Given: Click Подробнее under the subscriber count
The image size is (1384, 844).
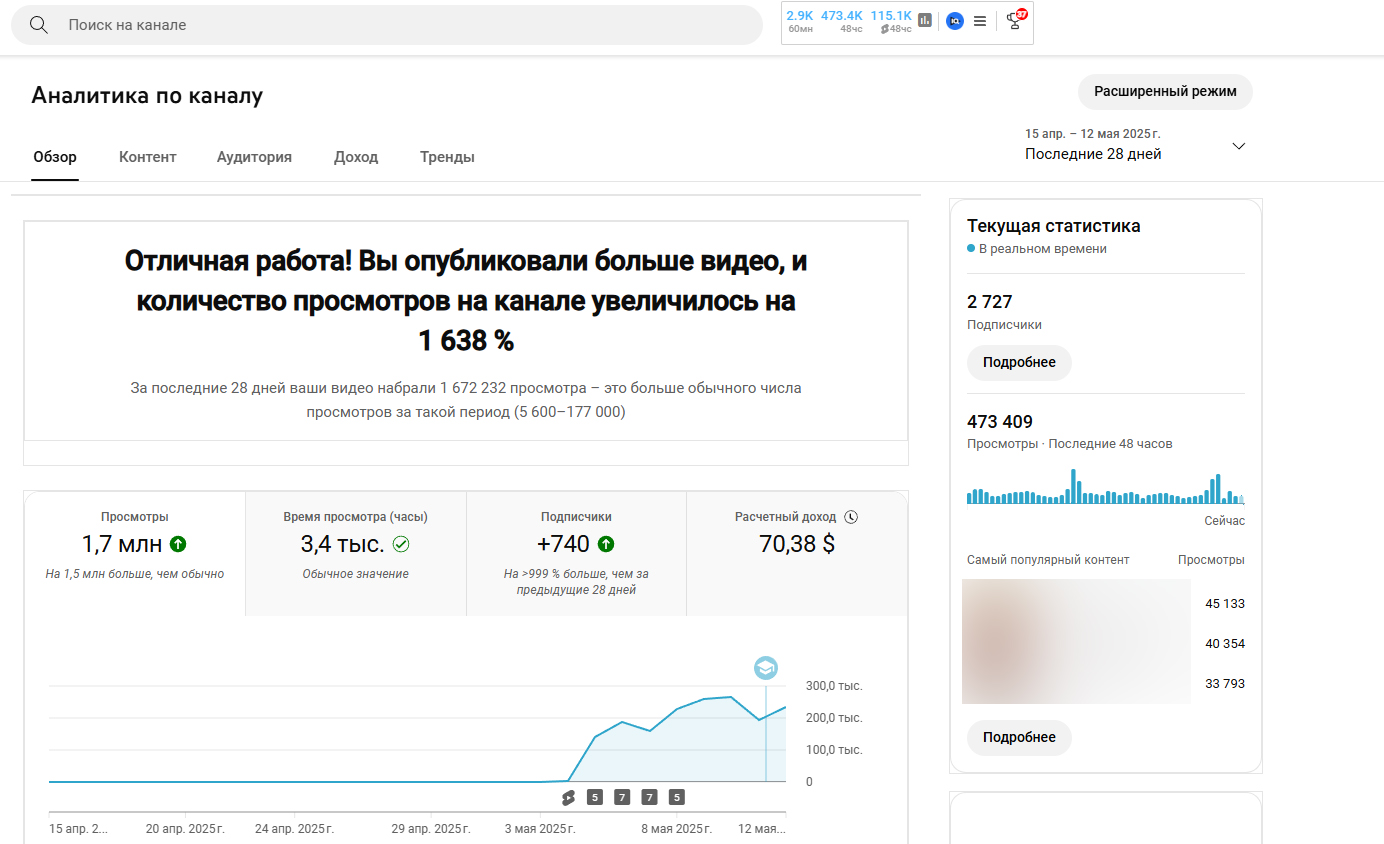Looking at the screenshot, I should coord(1019,363).
